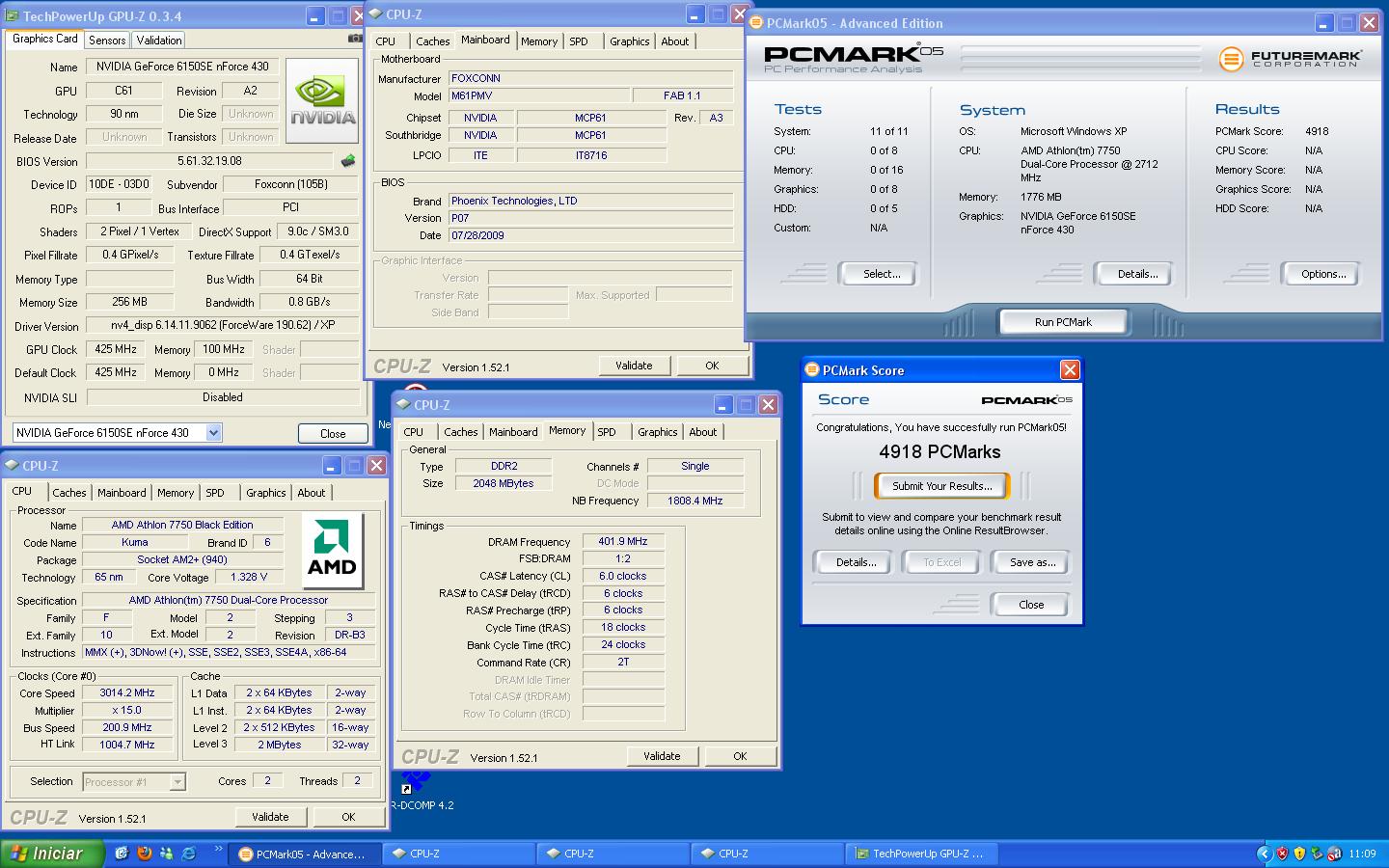Open Internet Explorer from quick launch
Screen dimensions: 1389x868
(x=189, y=854)
